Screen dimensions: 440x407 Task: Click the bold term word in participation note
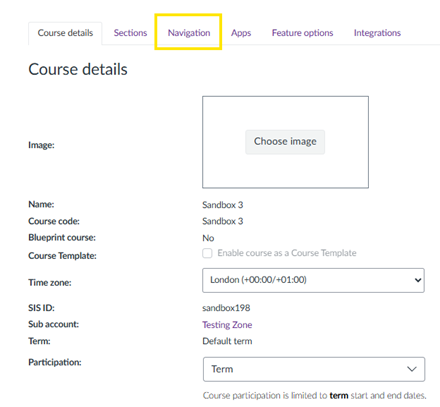pyautogui.click(x=339, y=396)
